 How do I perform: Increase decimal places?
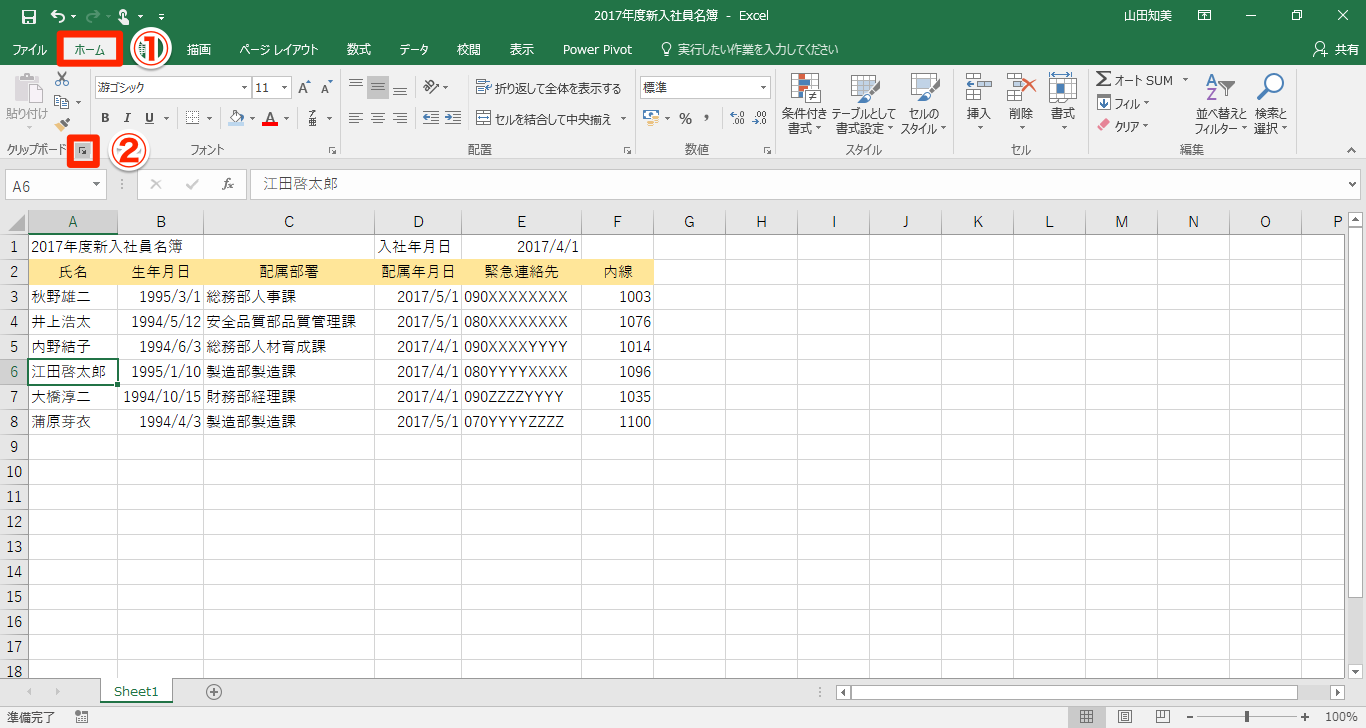[x=738, y=118]
